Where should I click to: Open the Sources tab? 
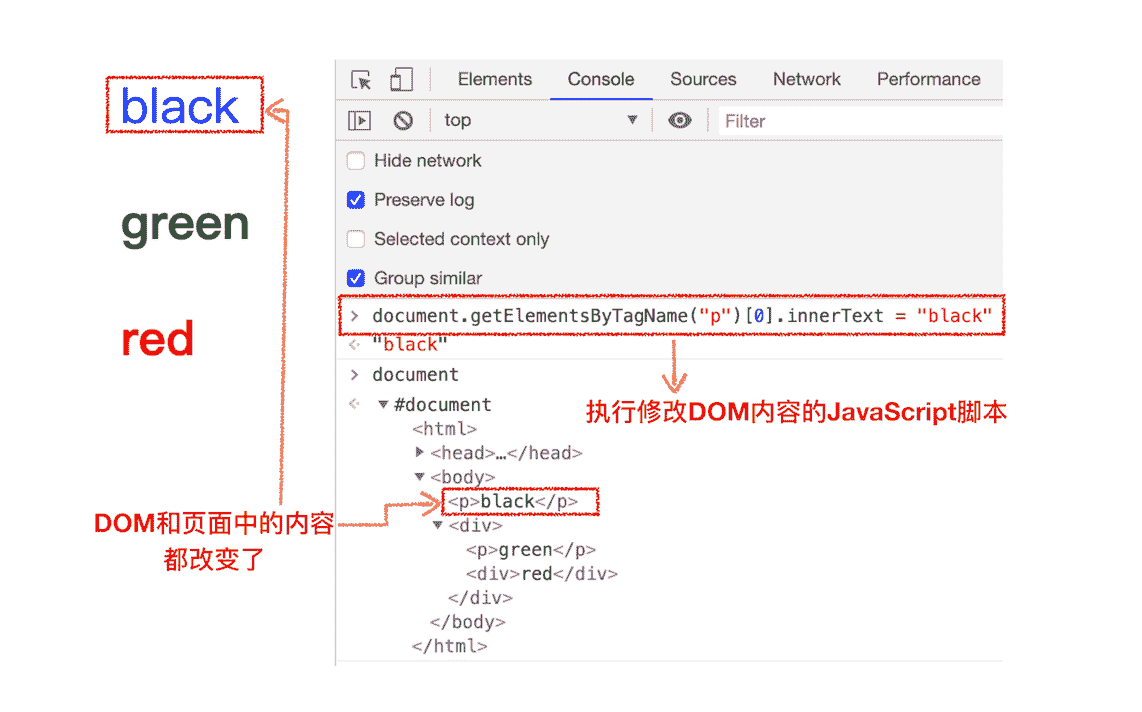pyautogui.click(x=703, y=79)
